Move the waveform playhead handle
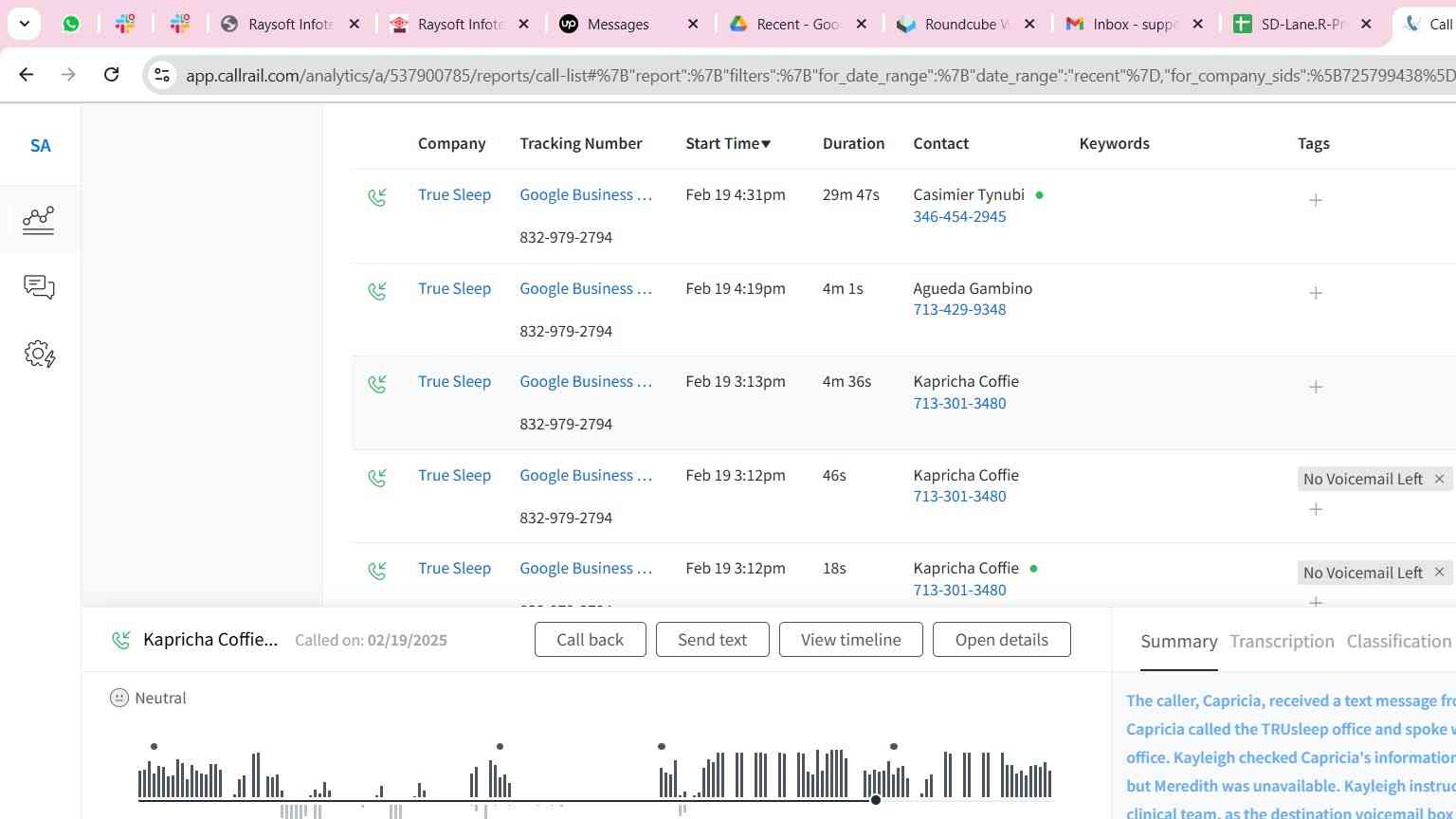The image size is (1456, 819). (876, 800)
